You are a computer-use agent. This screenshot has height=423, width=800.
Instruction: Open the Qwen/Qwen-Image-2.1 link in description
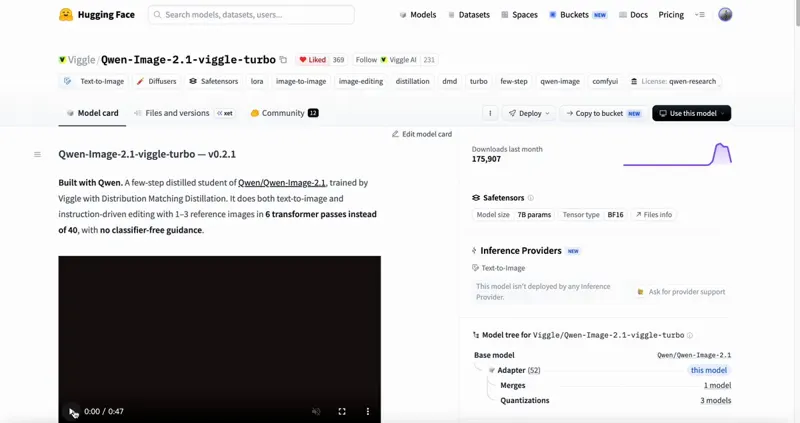[x=282, y=183]
